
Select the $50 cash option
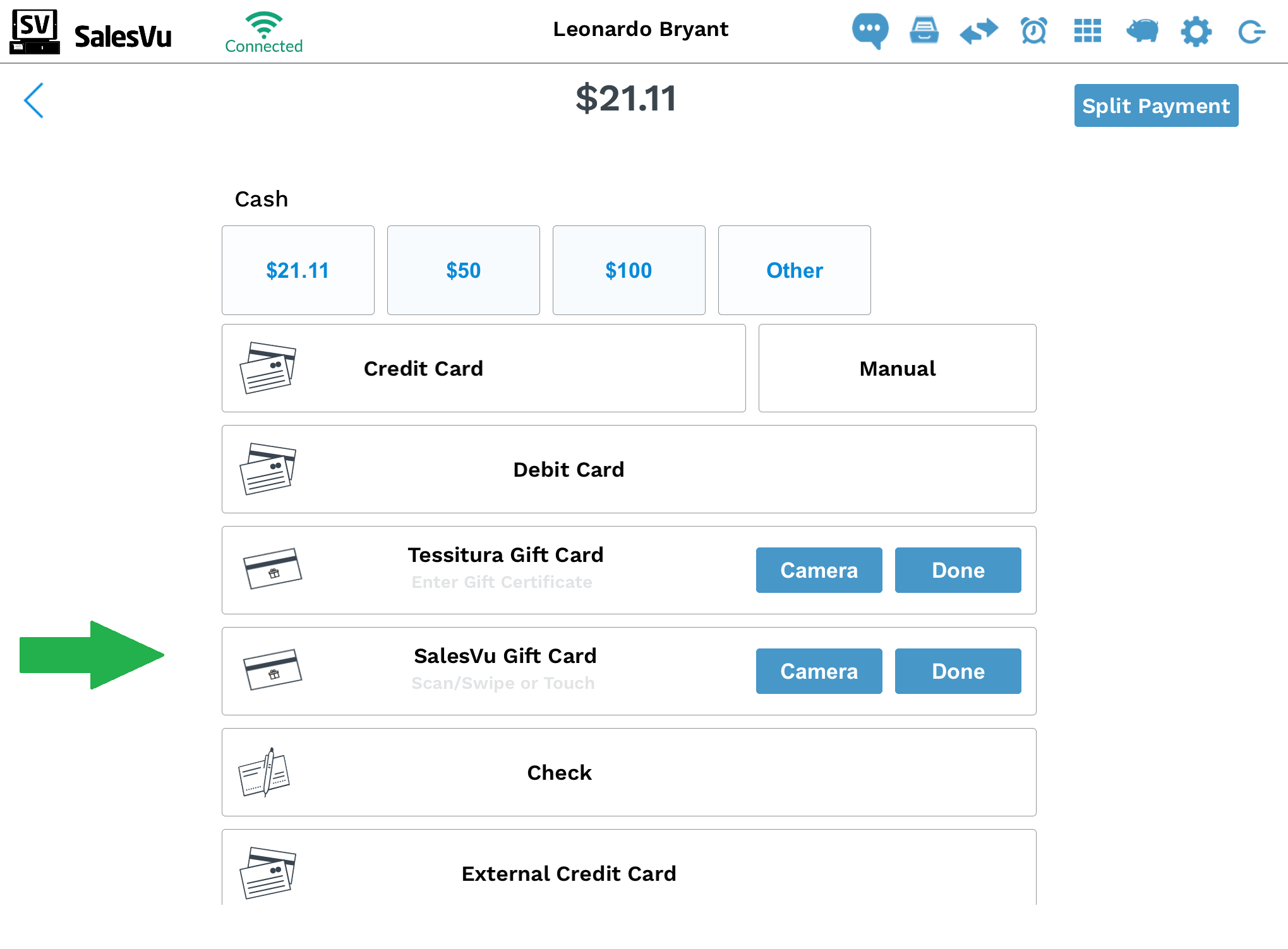(x=464, y=270)
